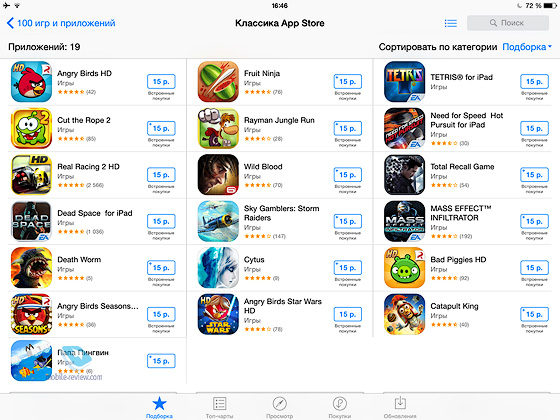
Task: Click the Поиск search field
Action: (508, 23)
